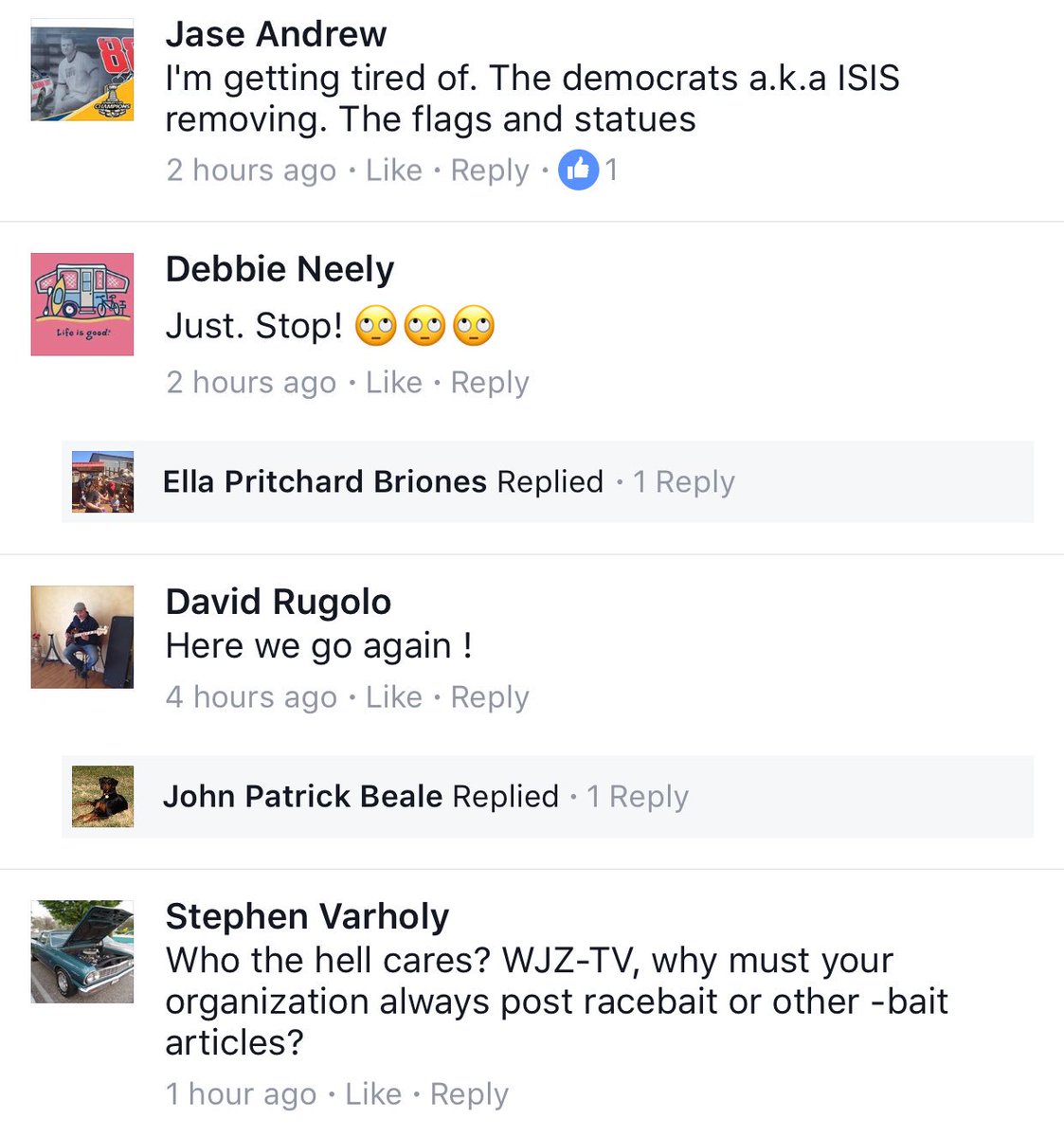
Task: Reply to Stephen Varholy's comment
Action: [x=469, y=1095]
